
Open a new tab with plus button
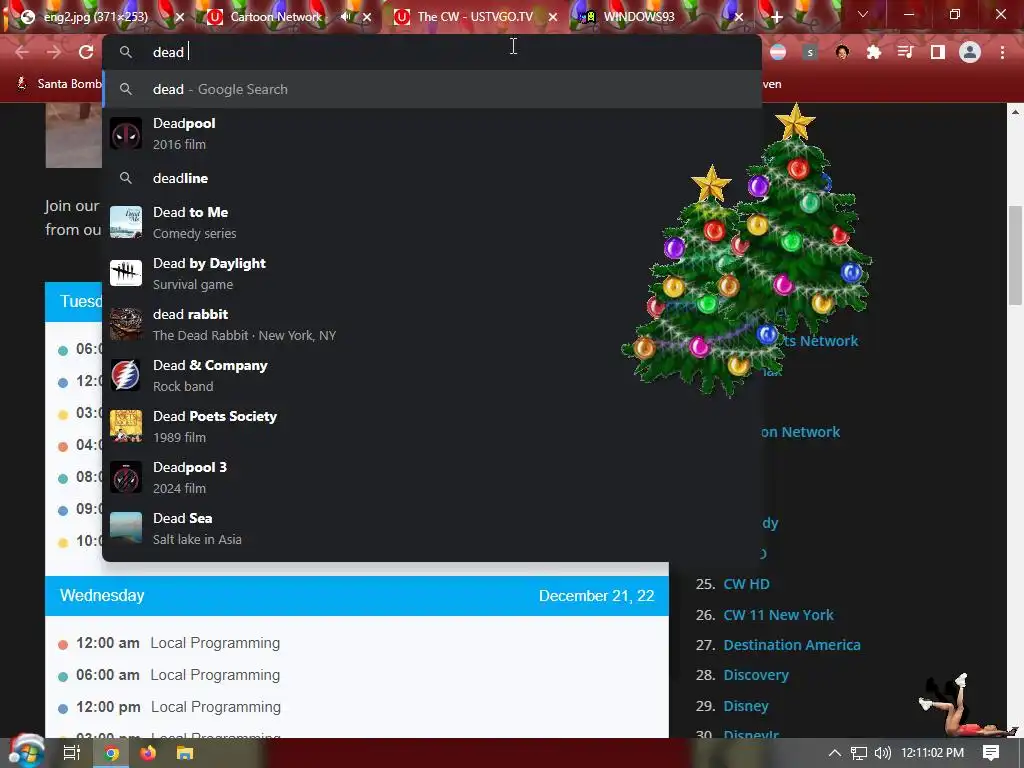point(776,17)
